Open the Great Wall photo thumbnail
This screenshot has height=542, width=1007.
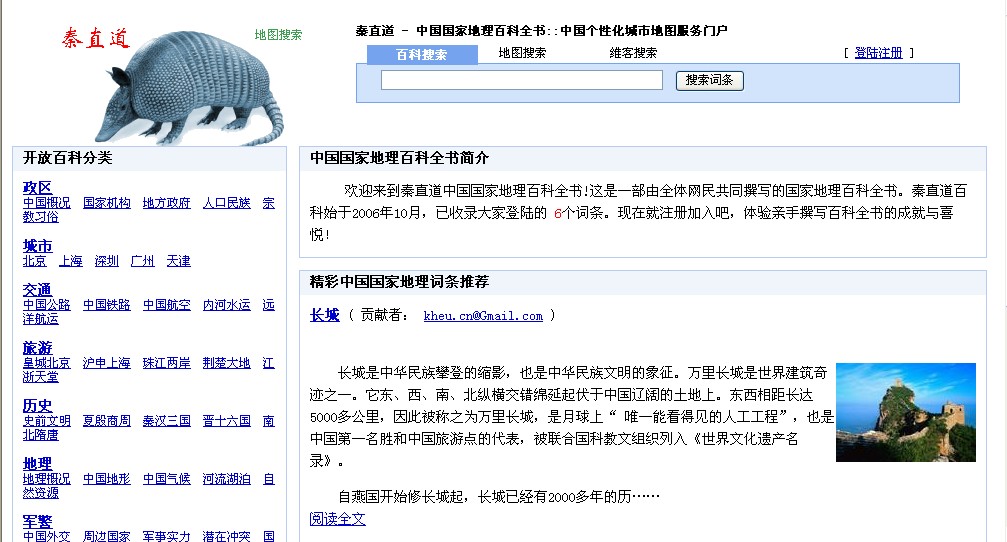[x=906, y=412]
